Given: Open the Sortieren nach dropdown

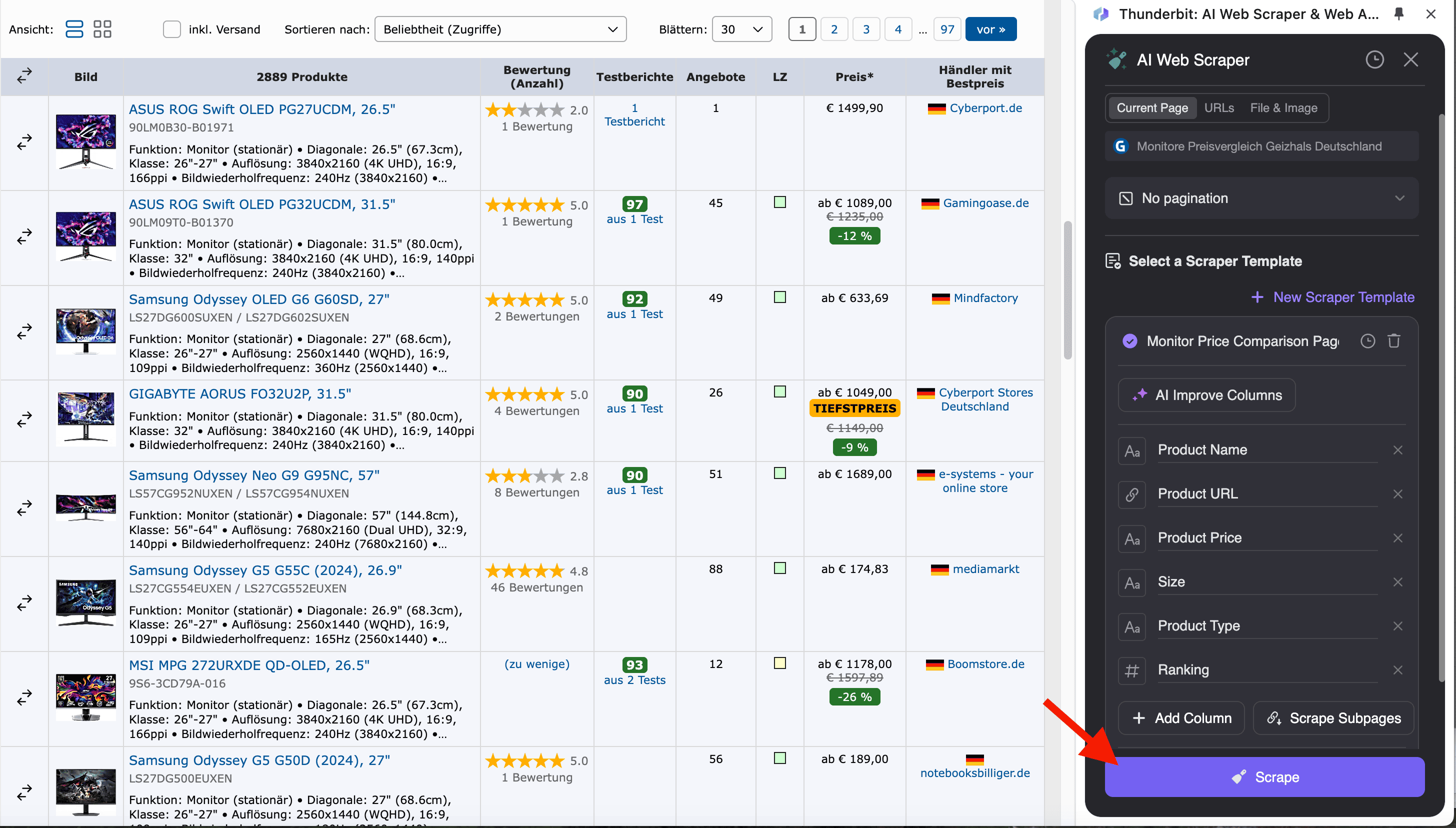Looking at the screenshot, I should click(x=500, y=29).
